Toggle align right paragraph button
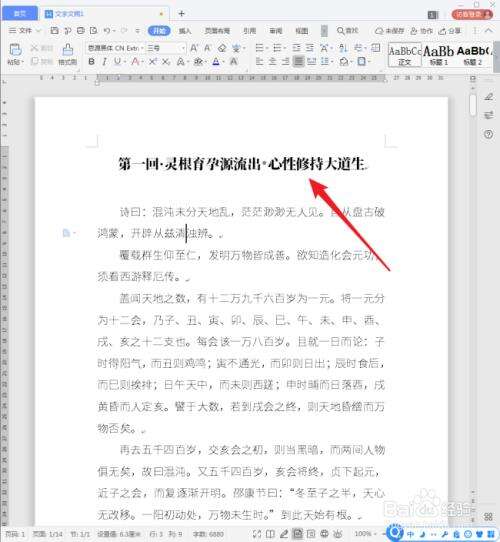The height and width of the screenshot is (542, 500). pos(285,62)
